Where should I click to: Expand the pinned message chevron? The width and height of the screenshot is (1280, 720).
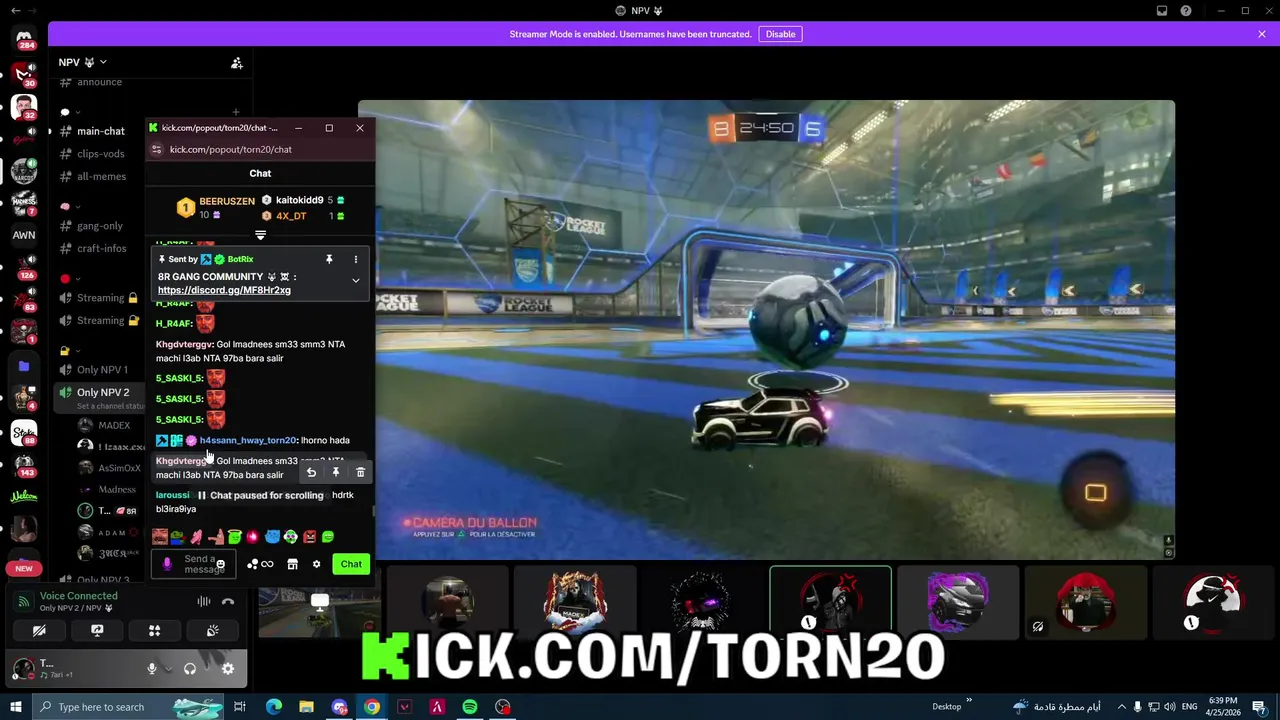pos(355,281)
